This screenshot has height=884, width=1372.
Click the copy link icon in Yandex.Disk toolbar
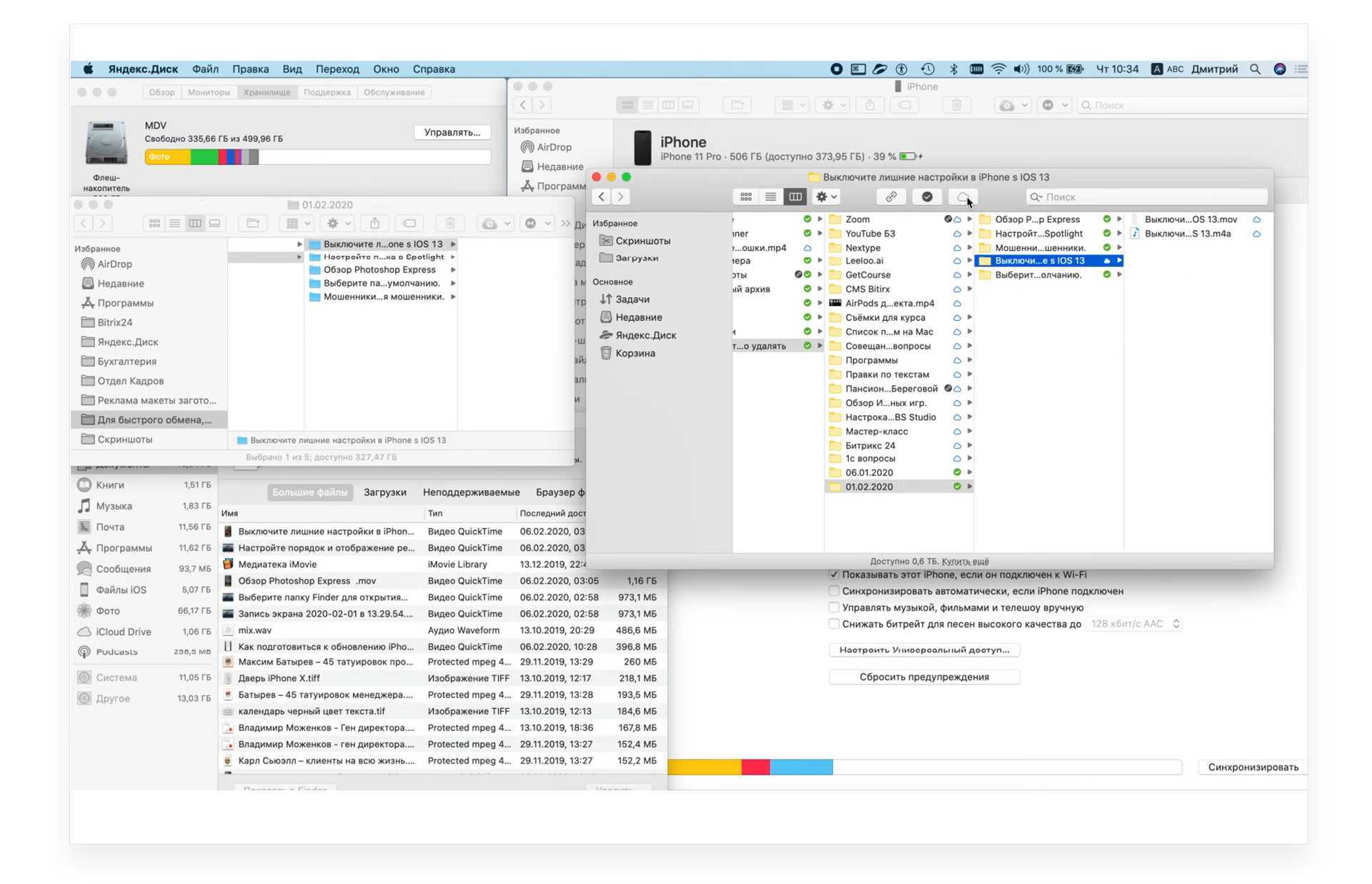tap(891, 197)
